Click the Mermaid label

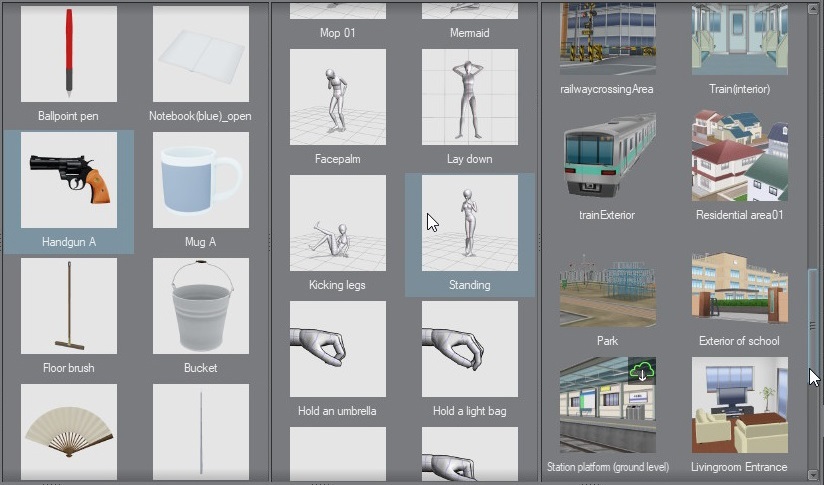click(469, 33)
